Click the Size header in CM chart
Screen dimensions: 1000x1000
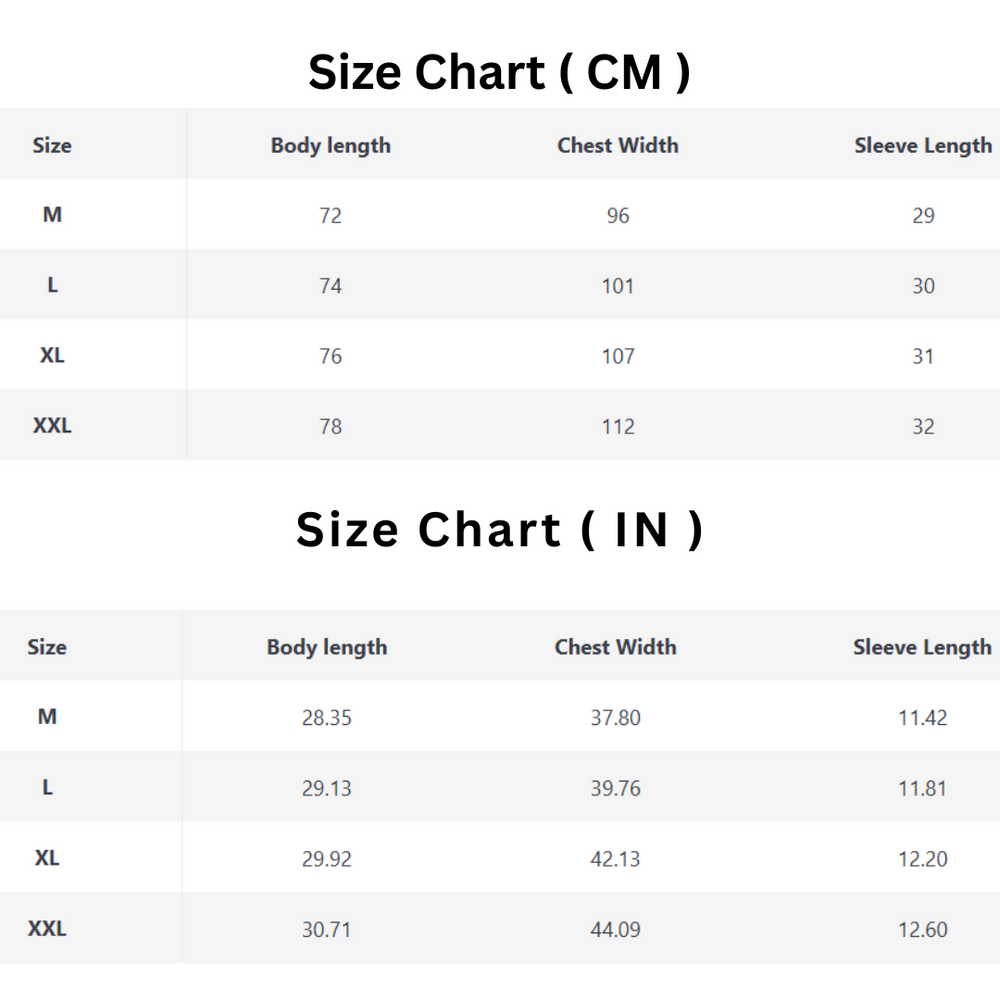pos(52,146)
